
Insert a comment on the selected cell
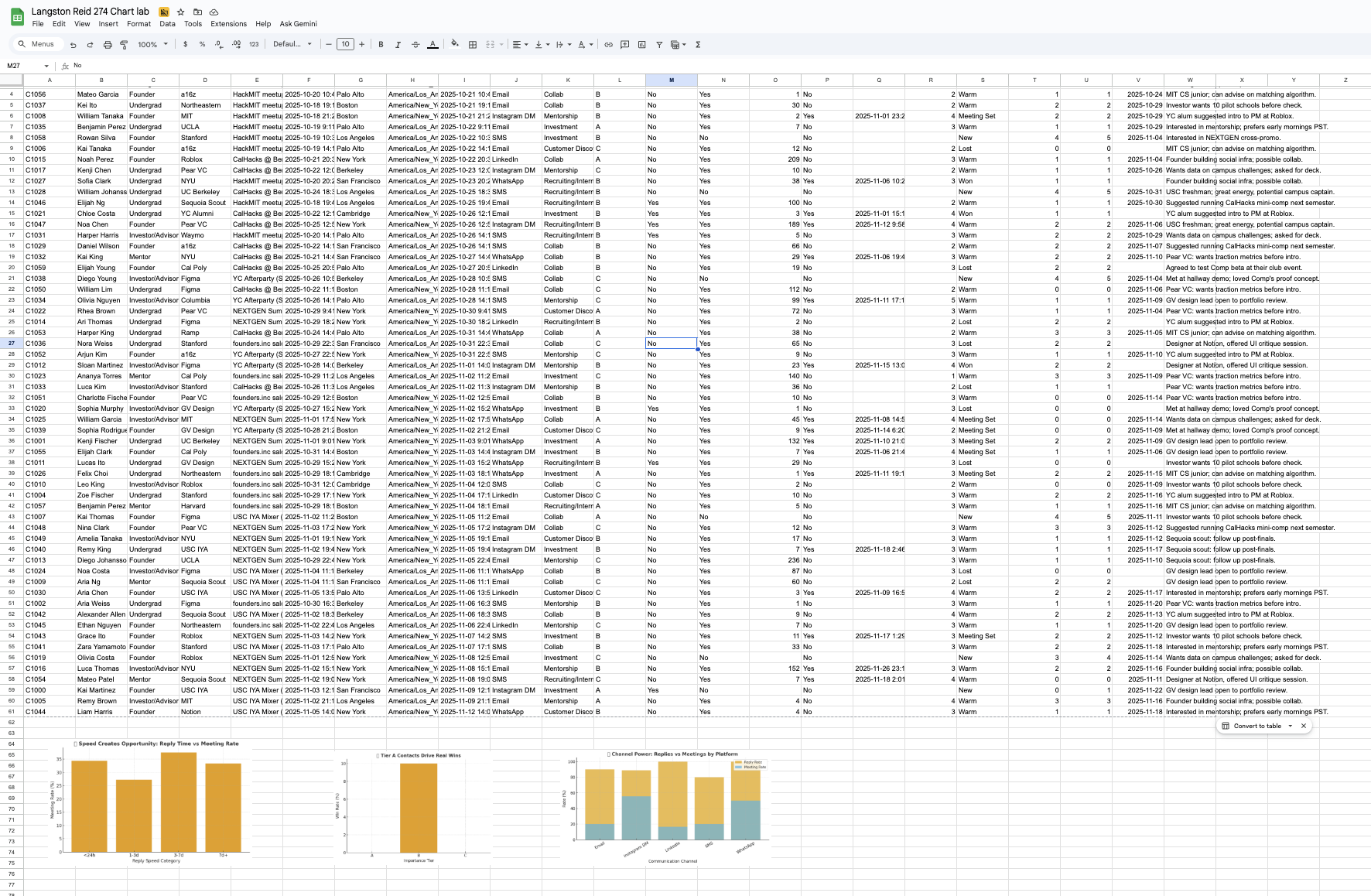coord(624,44)
